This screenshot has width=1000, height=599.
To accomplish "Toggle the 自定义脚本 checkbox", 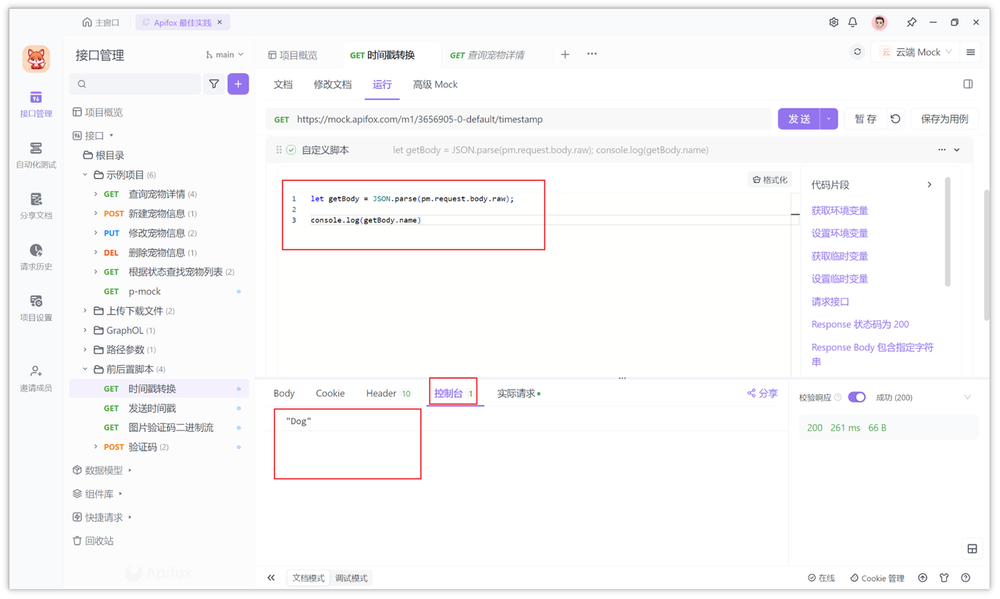I will 290,151.
